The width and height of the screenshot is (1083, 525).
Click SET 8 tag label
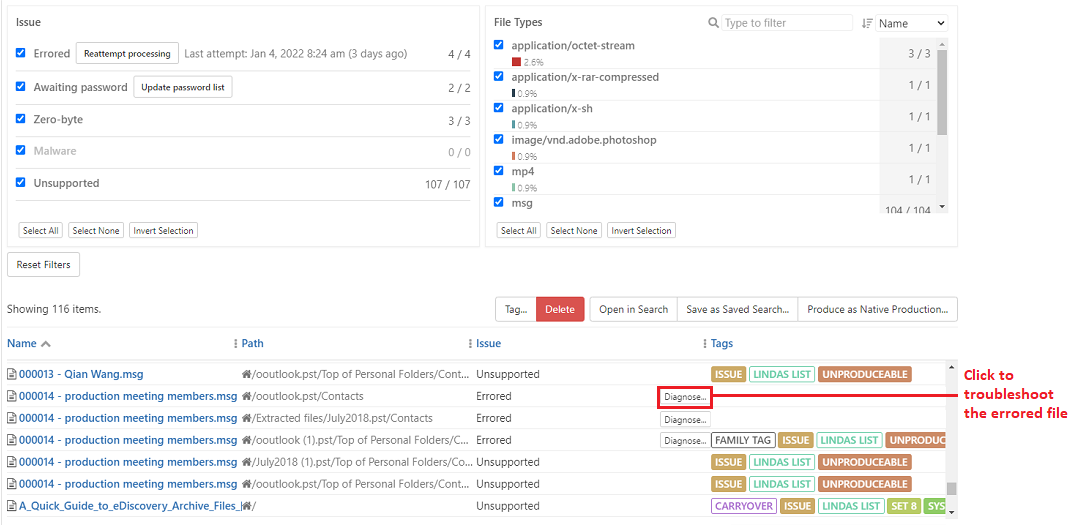903,506
